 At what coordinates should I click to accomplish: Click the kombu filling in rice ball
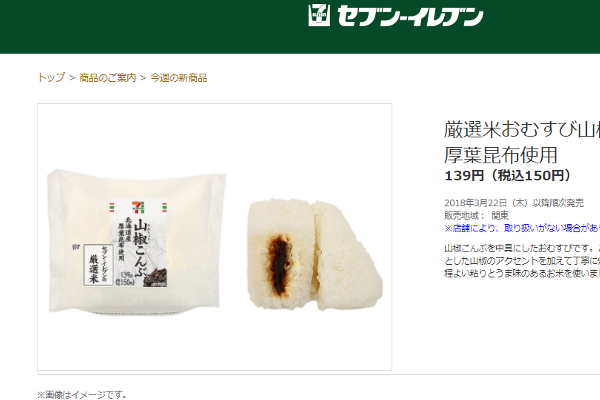click(279, 264)
